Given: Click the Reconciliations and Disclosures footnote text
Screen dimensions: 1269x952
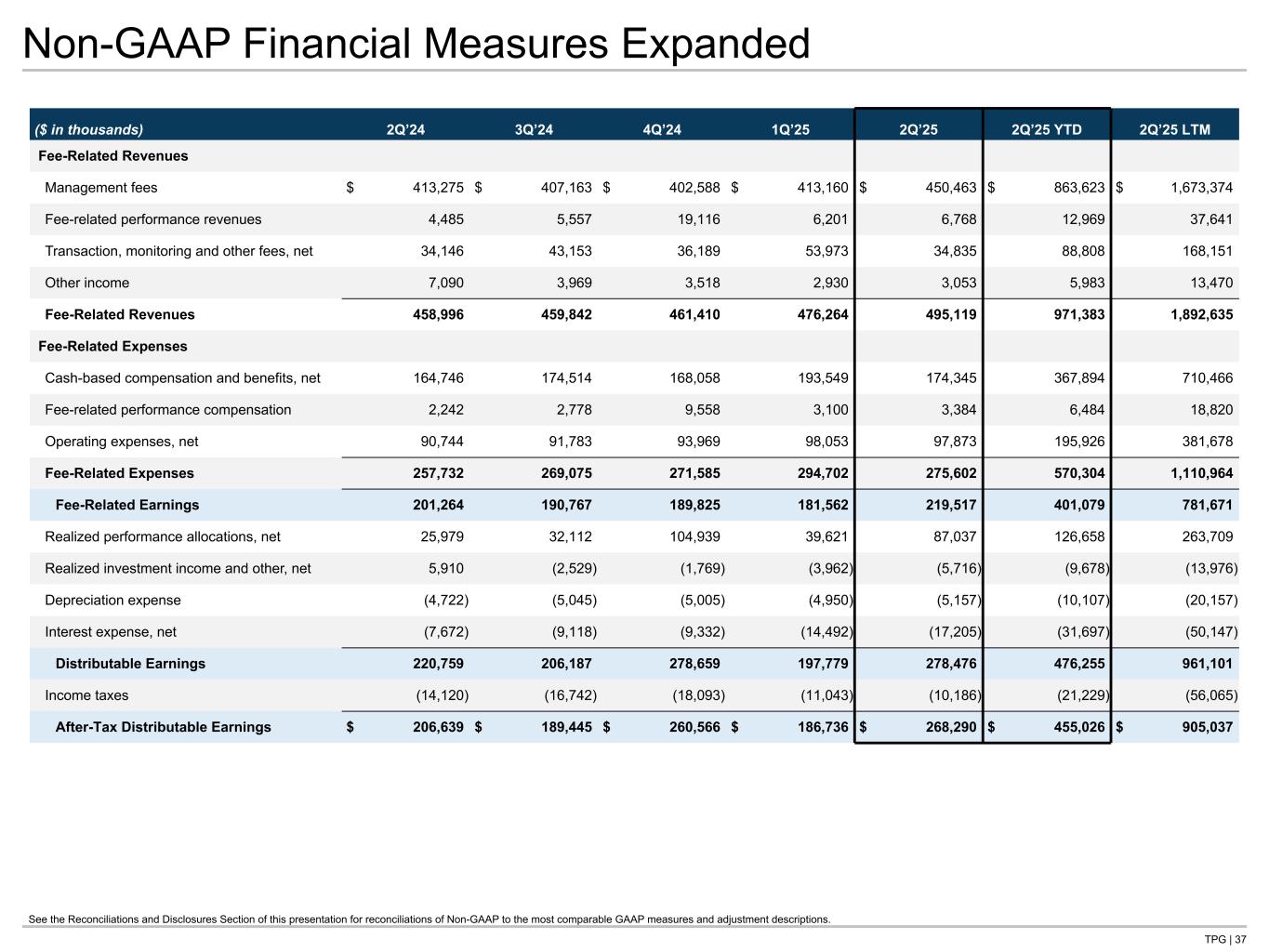Looking at the screenshot, I should [430, 919].
